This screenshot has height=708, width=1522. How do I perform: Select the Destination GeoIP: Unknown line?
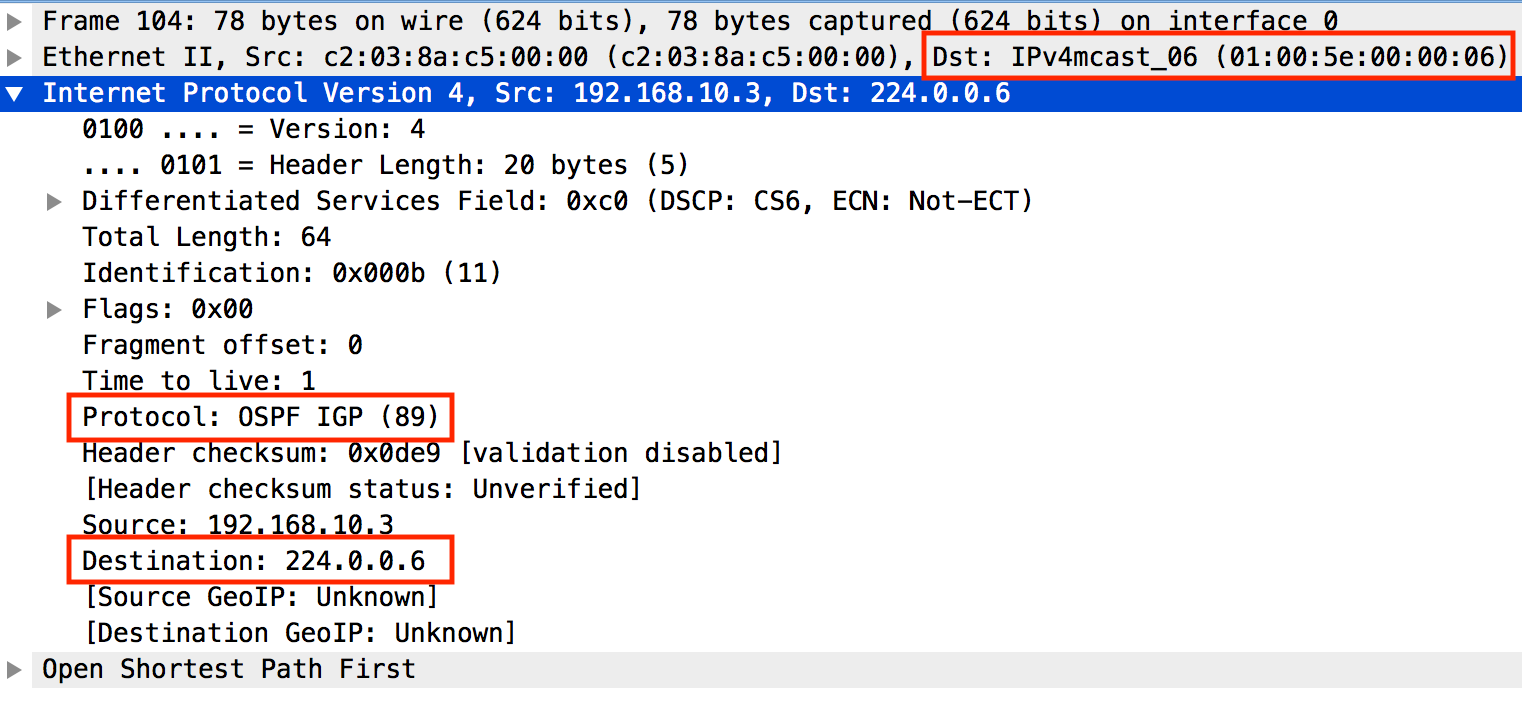[x=299, y=634]
